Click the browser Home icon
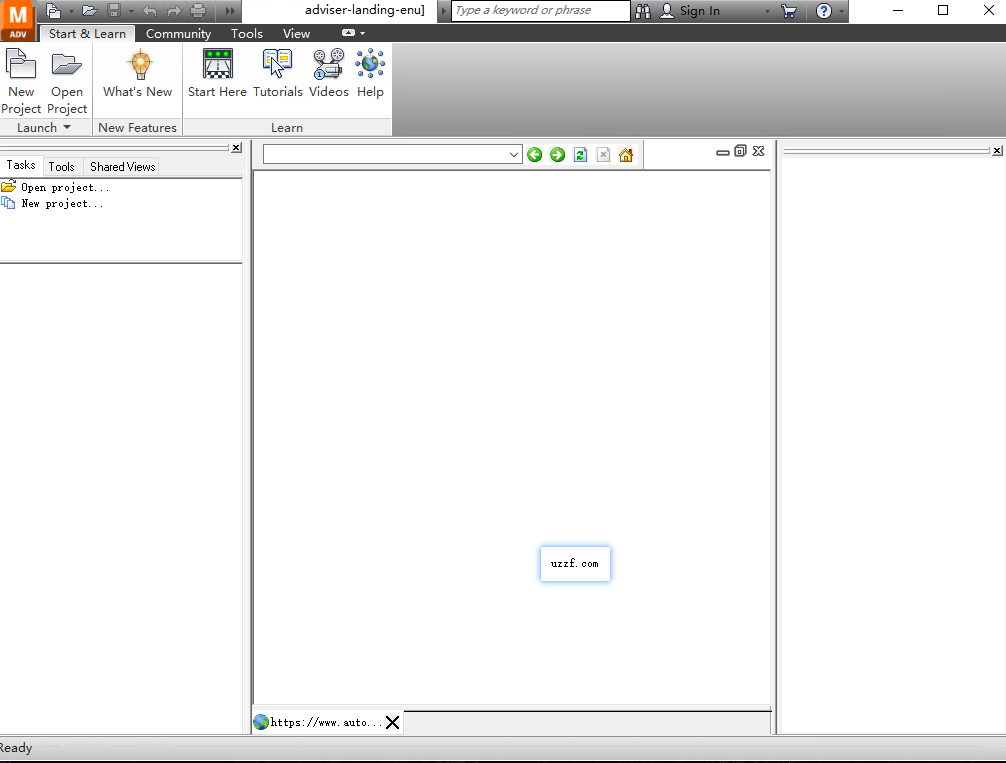The width and height of the screenshot is (1006, 763). click(626, 155)
